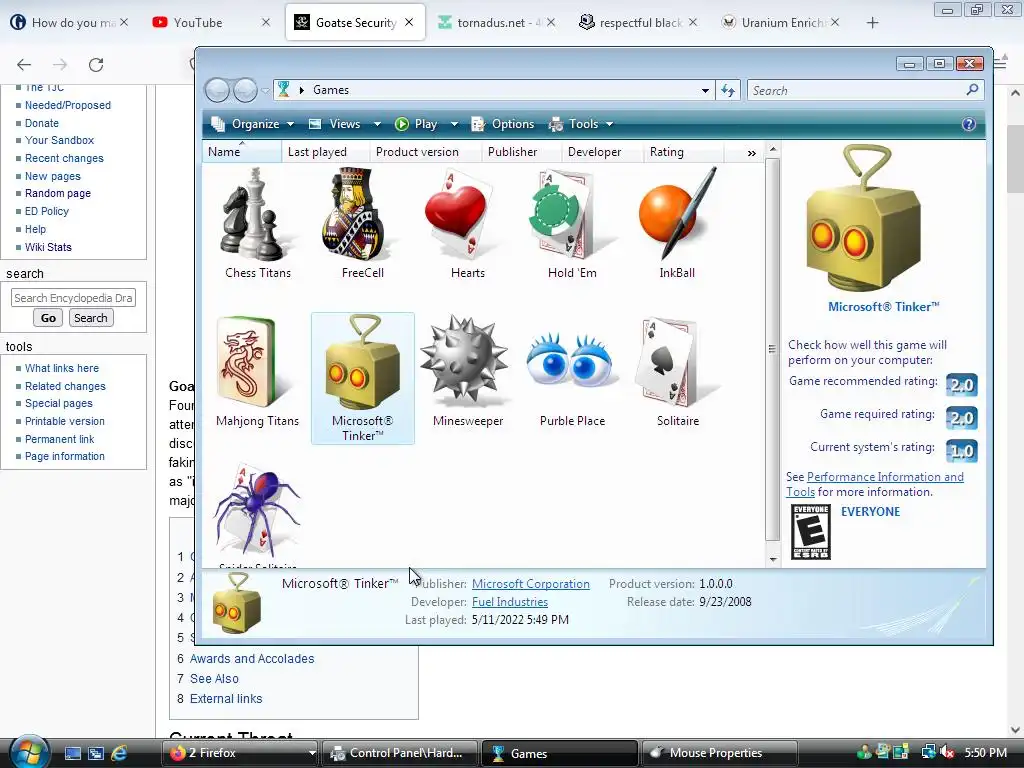
Task: Open the Special pages tools link
Action: tap(58, 404)
